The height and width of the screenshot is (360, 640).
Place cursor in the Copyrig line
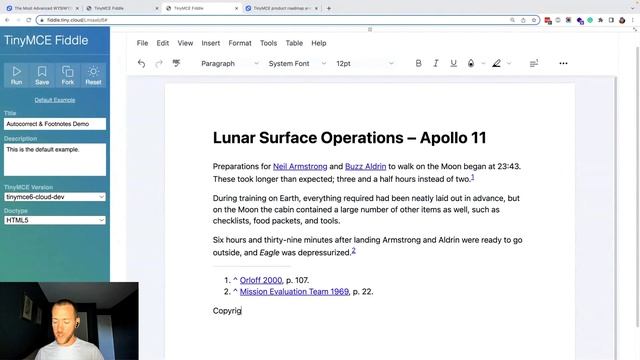[227, 311]
